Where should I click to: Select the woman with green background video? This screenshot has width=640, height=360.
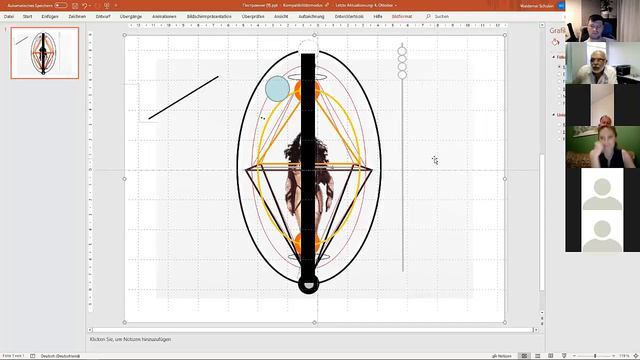[x=602, y=147]
